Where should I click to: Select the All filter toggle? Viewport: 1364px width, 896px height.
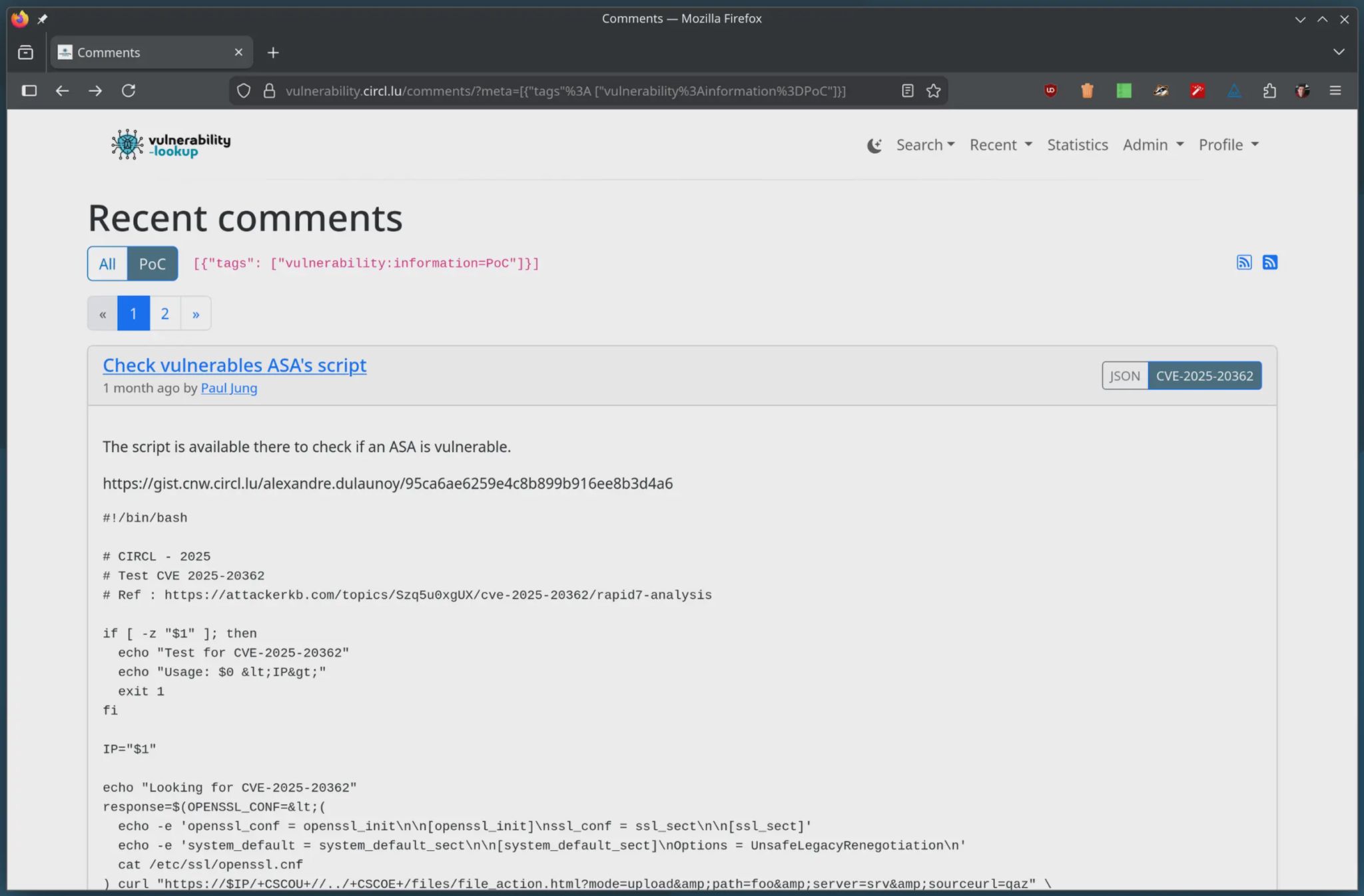point(107,264)
